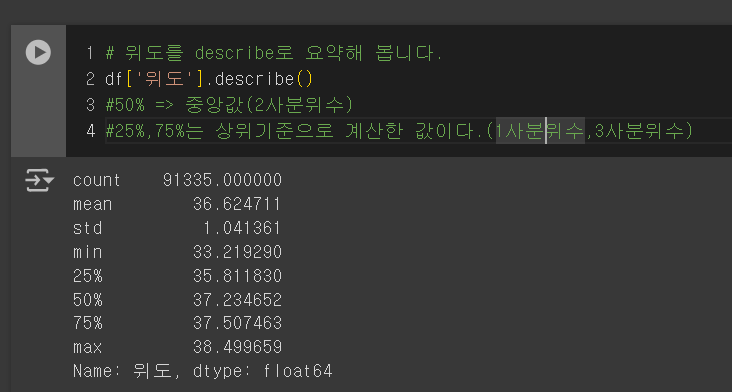
Task: Click the min value 33.219290
Action: (x=237, y=252)
